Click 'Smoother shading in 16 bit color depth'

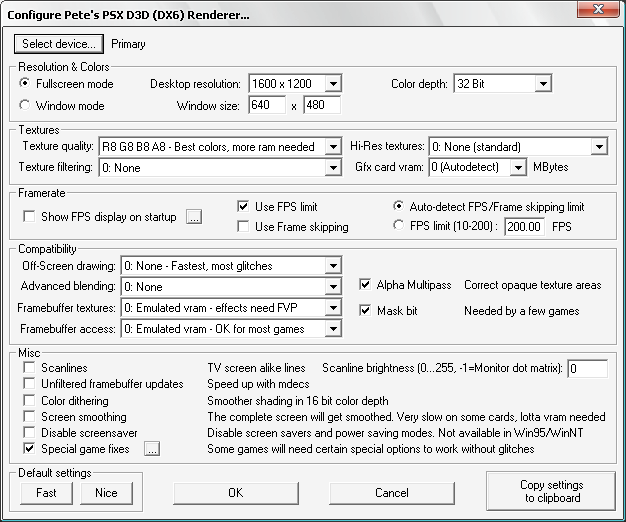pyautogui.click(x=298, y=401)
